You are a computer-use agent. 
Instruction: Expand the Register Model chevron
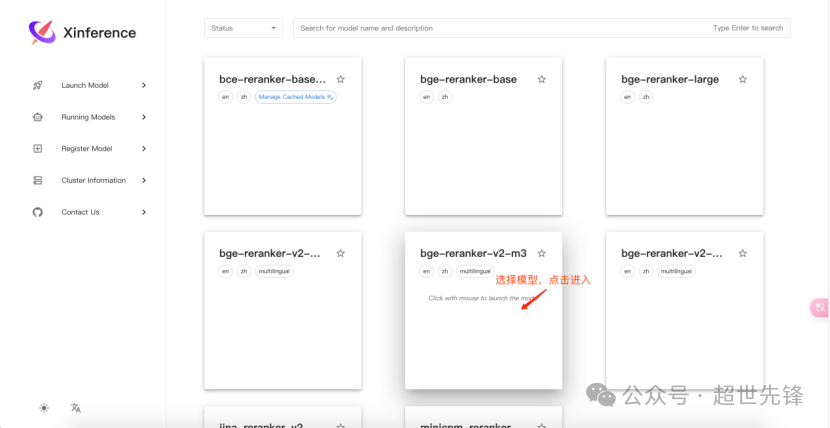(144, 149)
